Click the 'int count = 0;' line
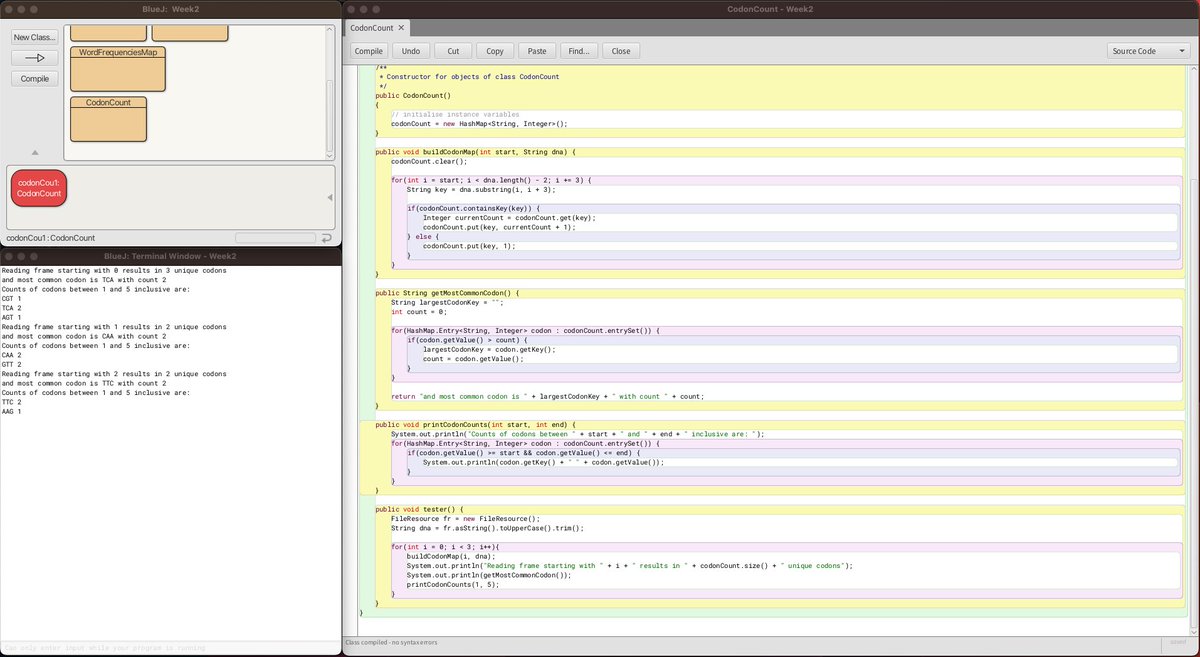Screen dimensions: 1200x657 (417, 312)
